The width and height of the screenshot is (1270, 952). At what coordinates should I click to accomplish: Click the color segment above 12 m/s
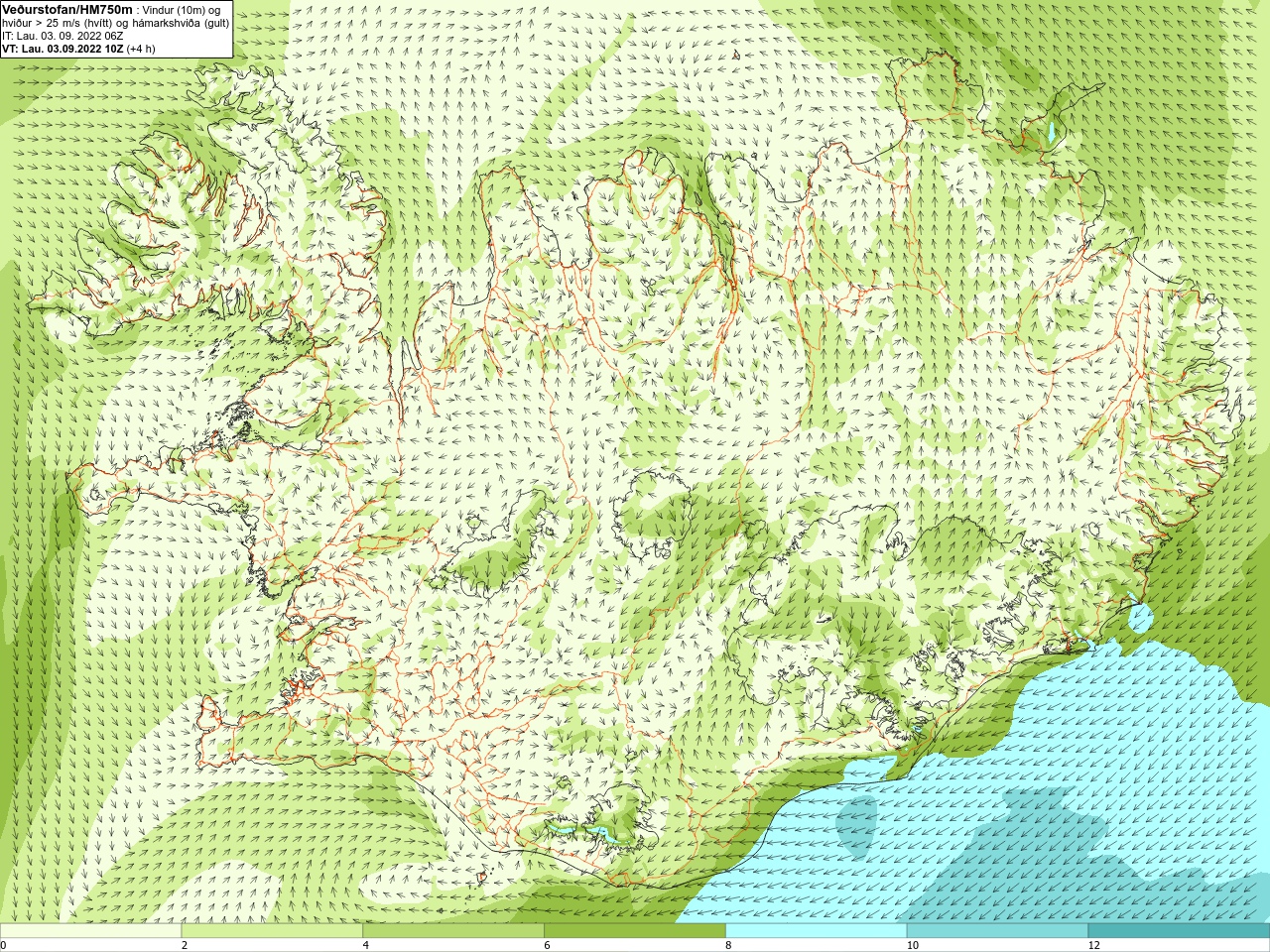(x=1179, y=931)
